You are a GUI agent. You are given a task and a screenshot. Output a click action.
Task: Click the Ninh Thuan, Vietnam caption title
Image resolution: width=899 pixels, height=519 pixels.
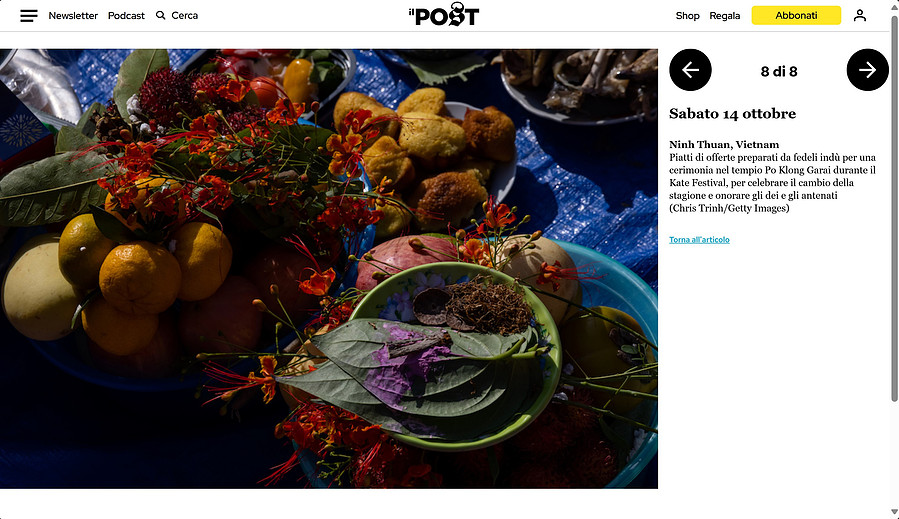point(724,145)
